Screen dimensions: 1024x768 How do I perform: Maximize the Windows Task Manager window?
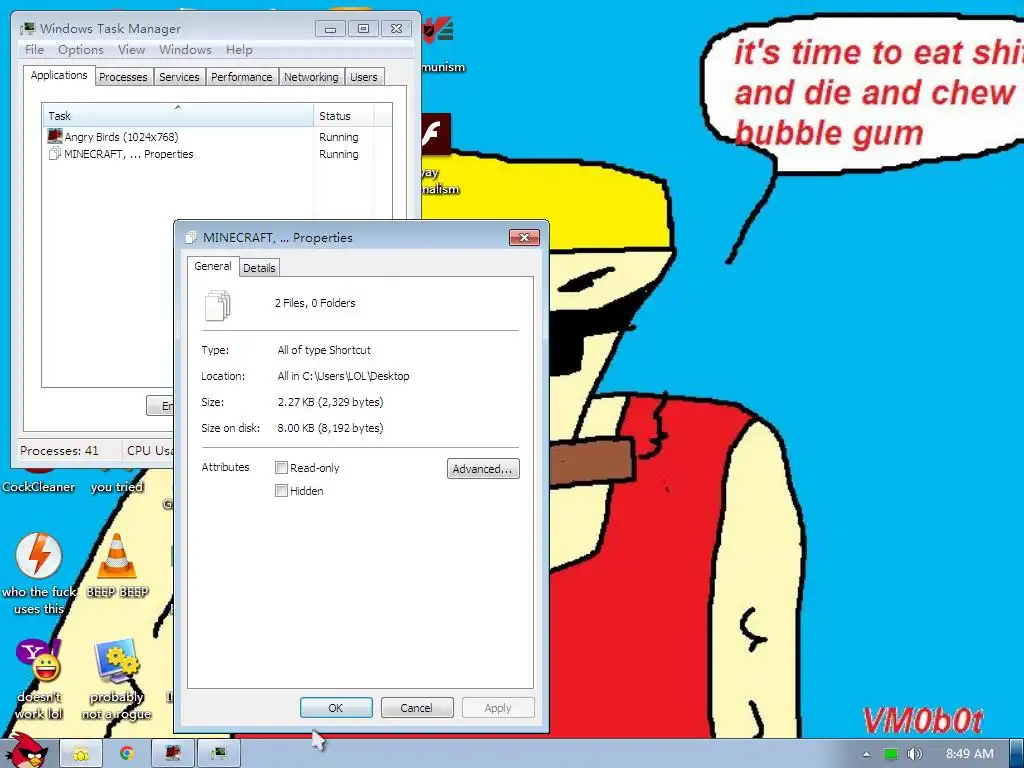364,29
